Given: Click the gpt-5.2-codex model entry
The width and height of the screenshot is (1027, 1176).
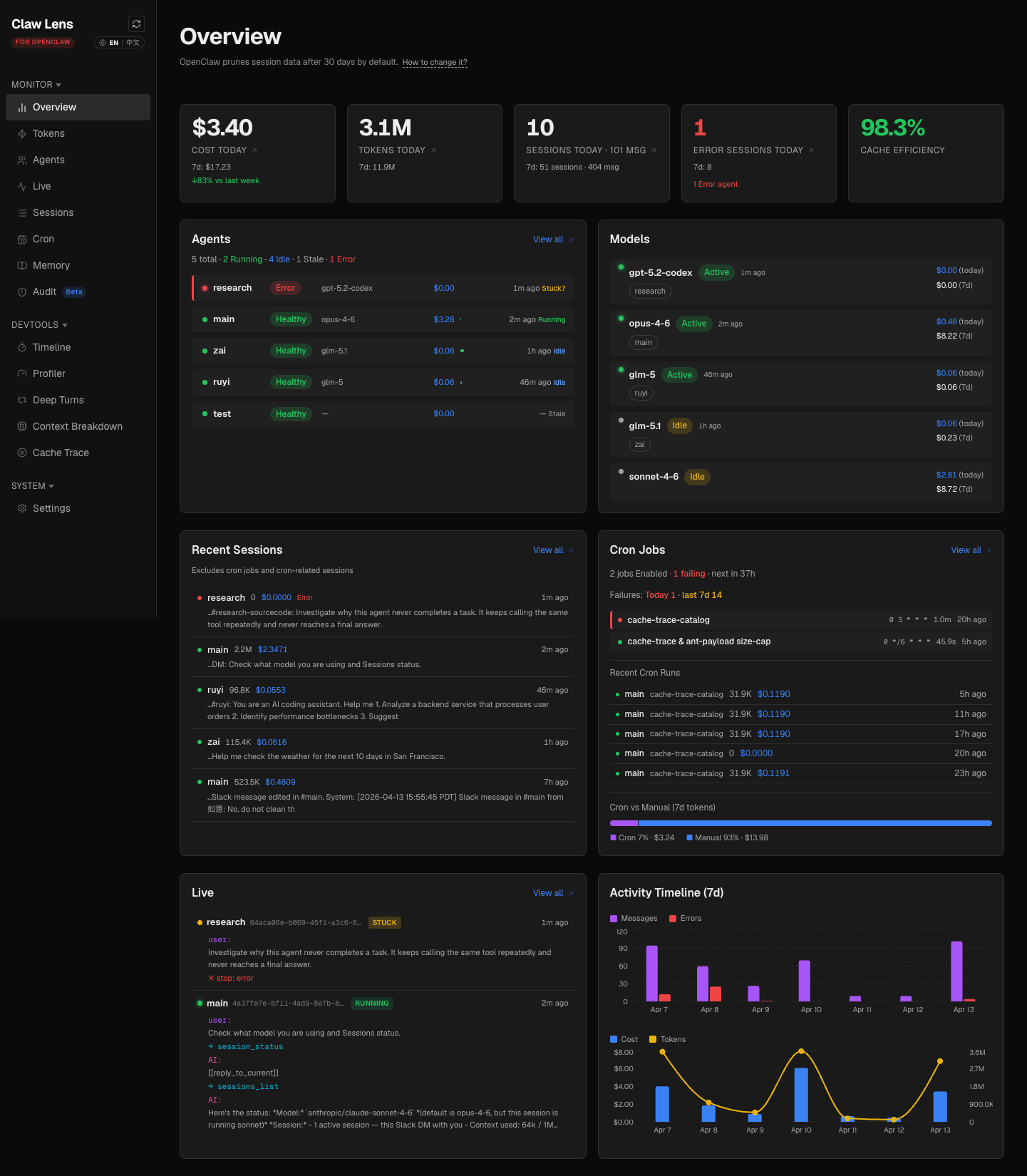Looking at the screenshot, I should coord(800,282).
